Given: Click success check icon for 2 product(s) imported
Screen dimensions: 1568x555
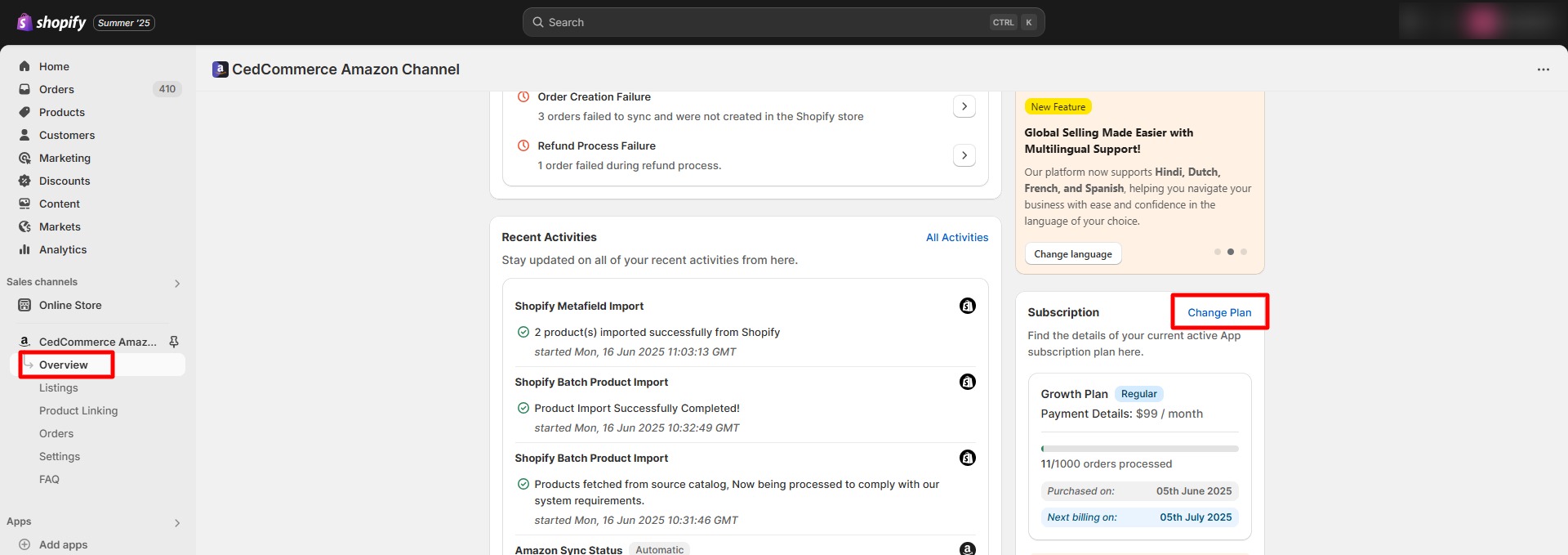Looking at the screenshot, I should click(x=523, y=332).
